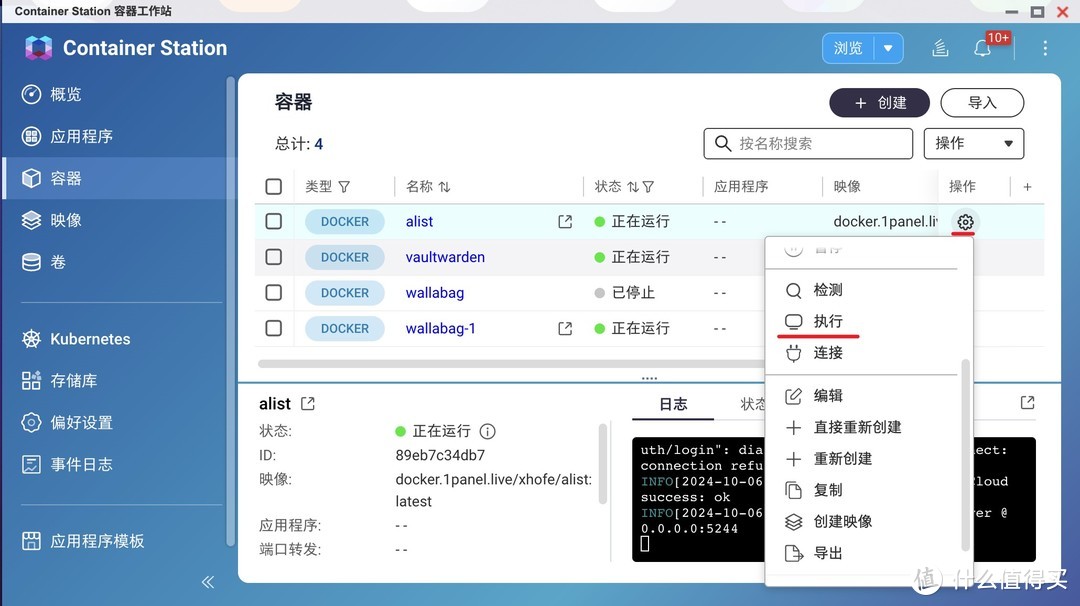
Task: Select 执行 from the context menu
Action: [x=827, y=321]
